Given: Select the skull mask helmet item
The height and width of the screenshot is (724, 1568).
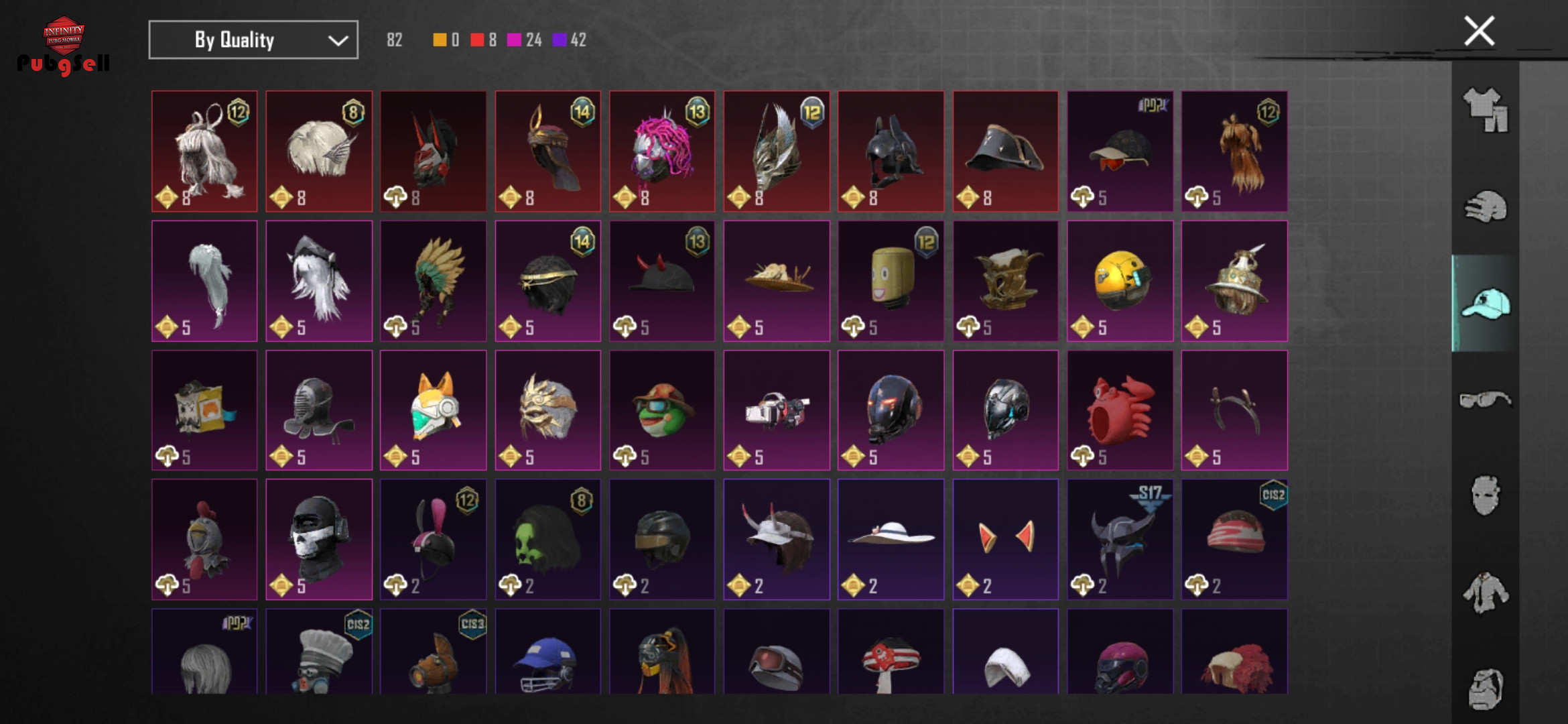Looking at the screenshot, I should 319,539.
